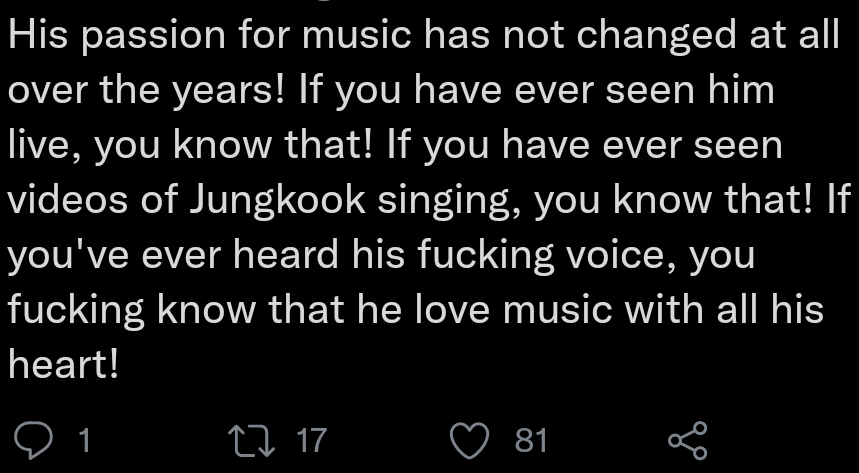859x473 pixels.
Task: Click the retweet count 17
Action: pyautogui.click(x=312, y=439)
